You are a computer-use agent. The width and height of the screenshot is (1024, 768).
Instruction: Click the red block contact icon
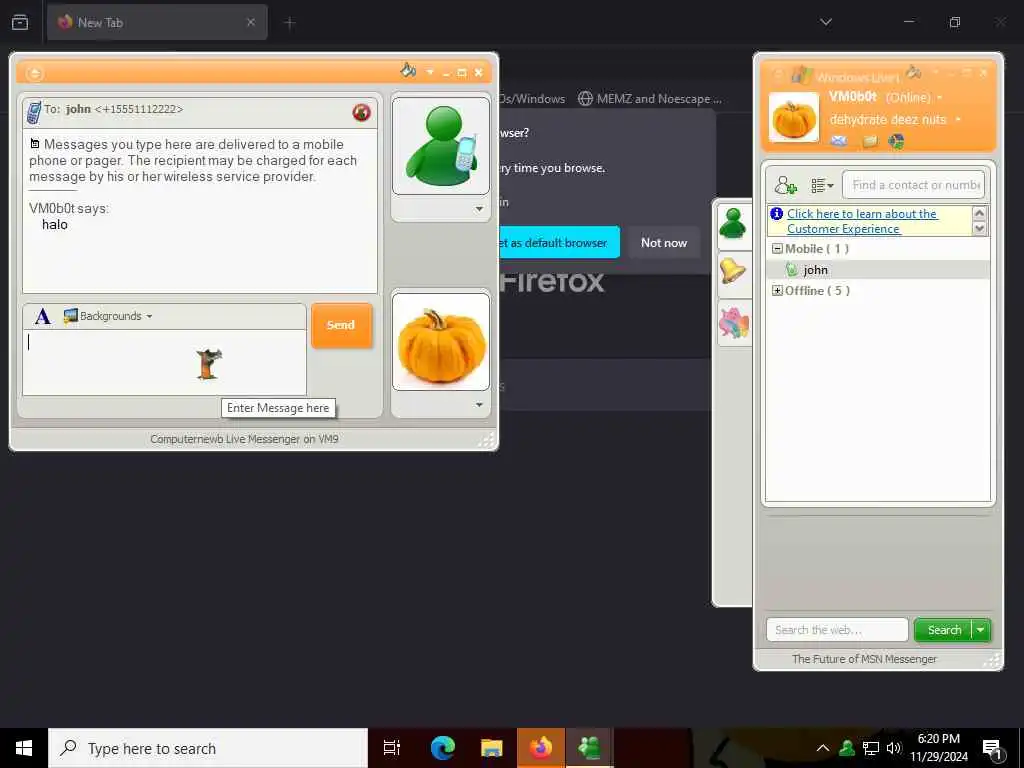coord(361,112)
